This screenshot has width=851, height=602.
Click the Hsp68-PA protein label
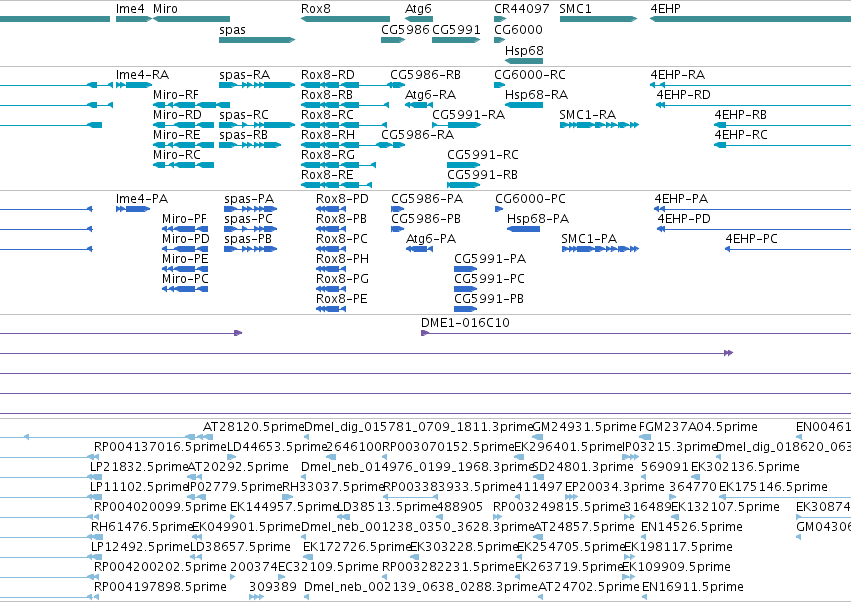pos(538,219)
